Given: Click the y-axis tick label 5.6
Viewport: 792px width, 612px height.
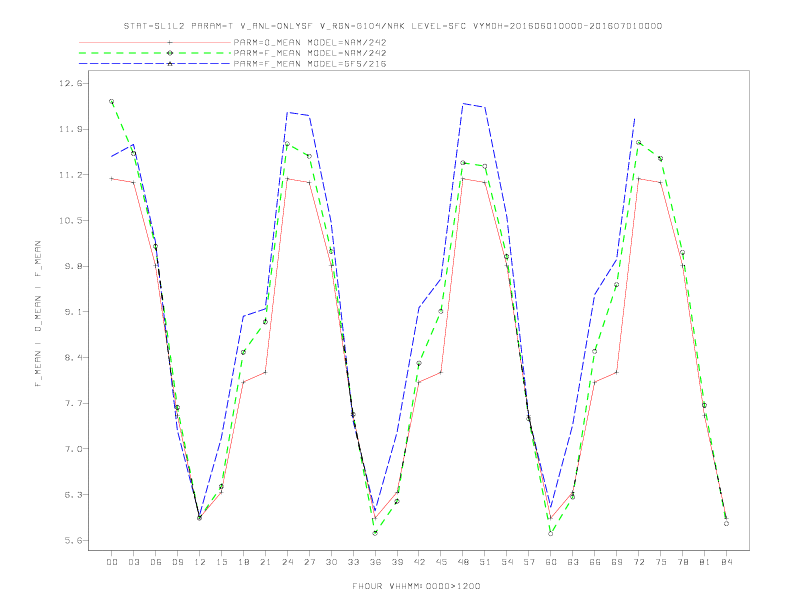Looking at the screenshot, I should 73,540.
